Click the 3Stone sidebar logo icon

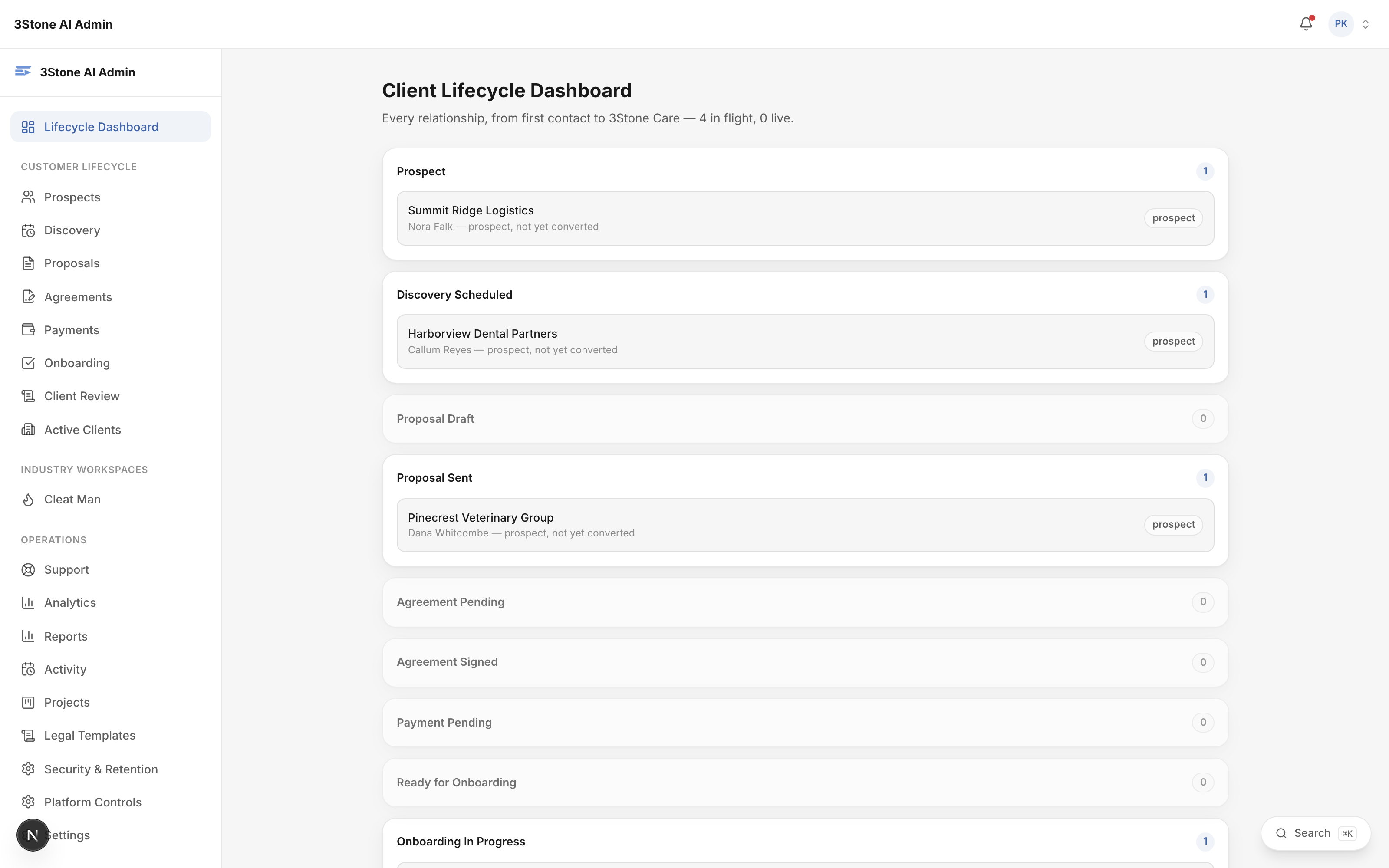coord(23,71)
